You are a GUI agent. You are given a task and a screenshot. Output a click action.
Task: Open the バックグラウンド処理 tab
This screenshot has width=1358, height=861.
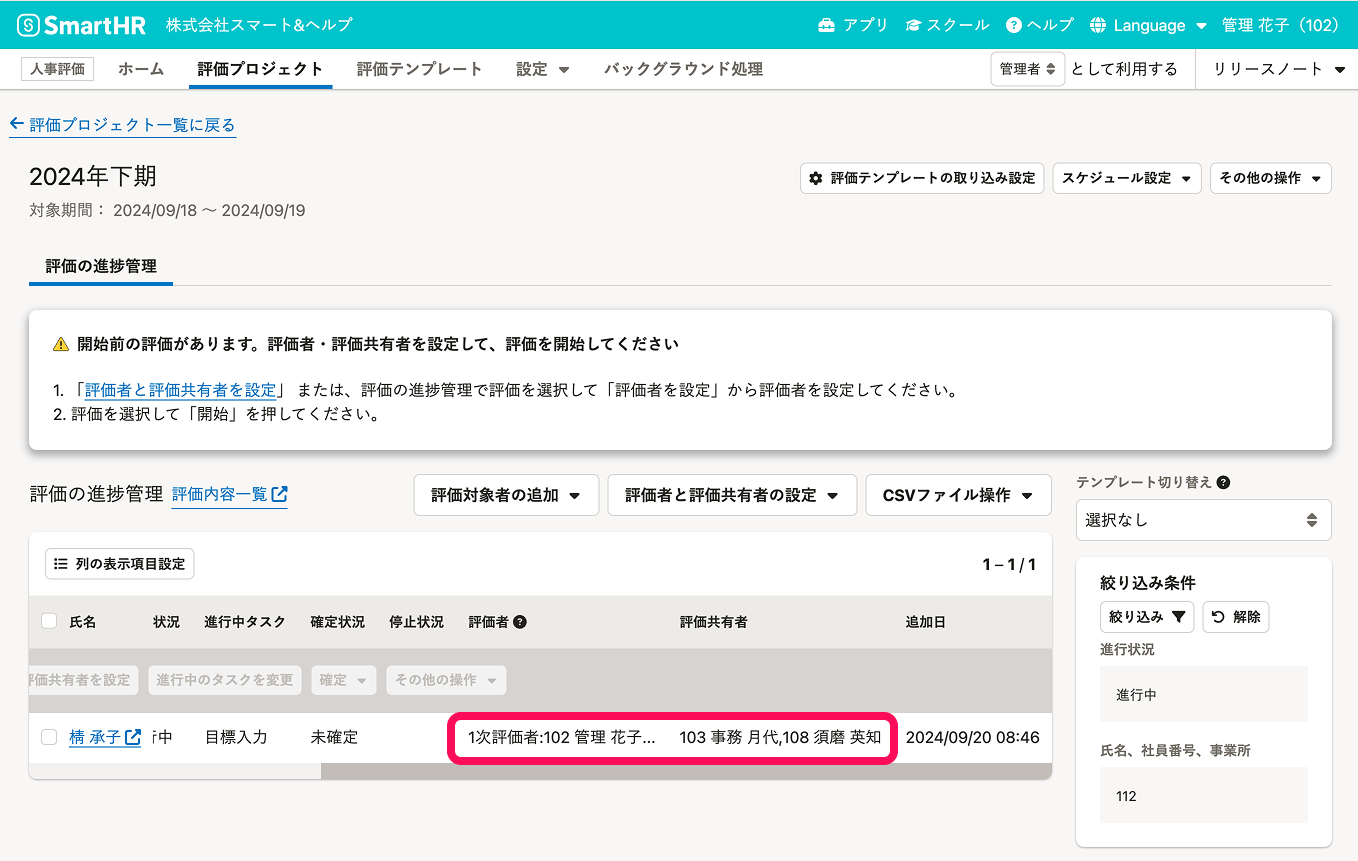pyautogui.click(x=683, y=69)
